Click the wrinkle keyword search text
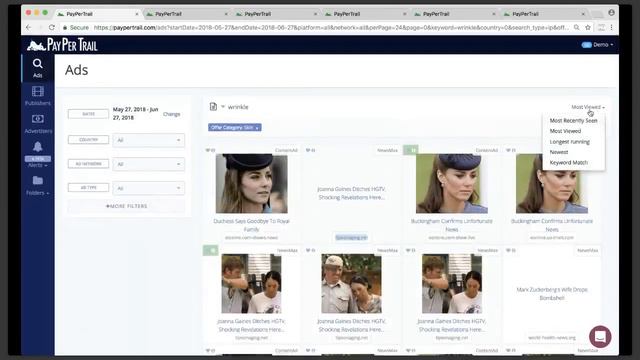The image size is (640, 360). click(x=238, y=107)
